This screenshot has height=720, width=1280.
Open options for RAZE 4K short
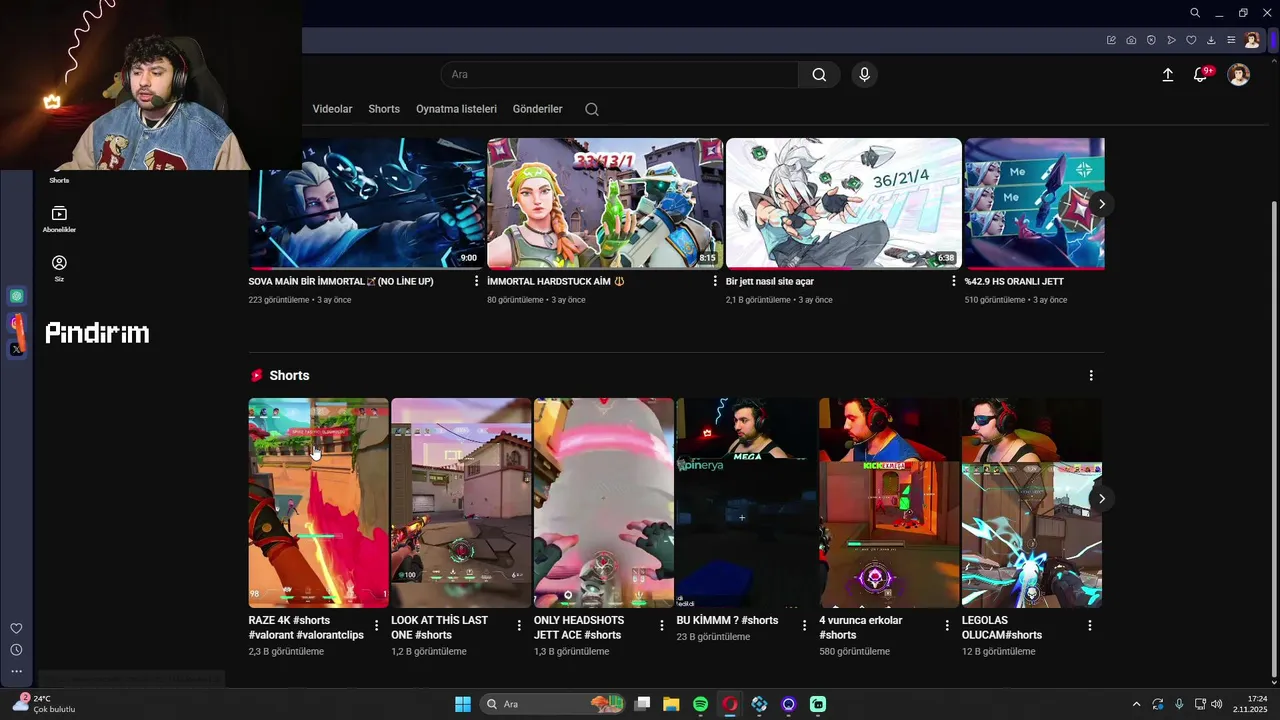point(376,625)
